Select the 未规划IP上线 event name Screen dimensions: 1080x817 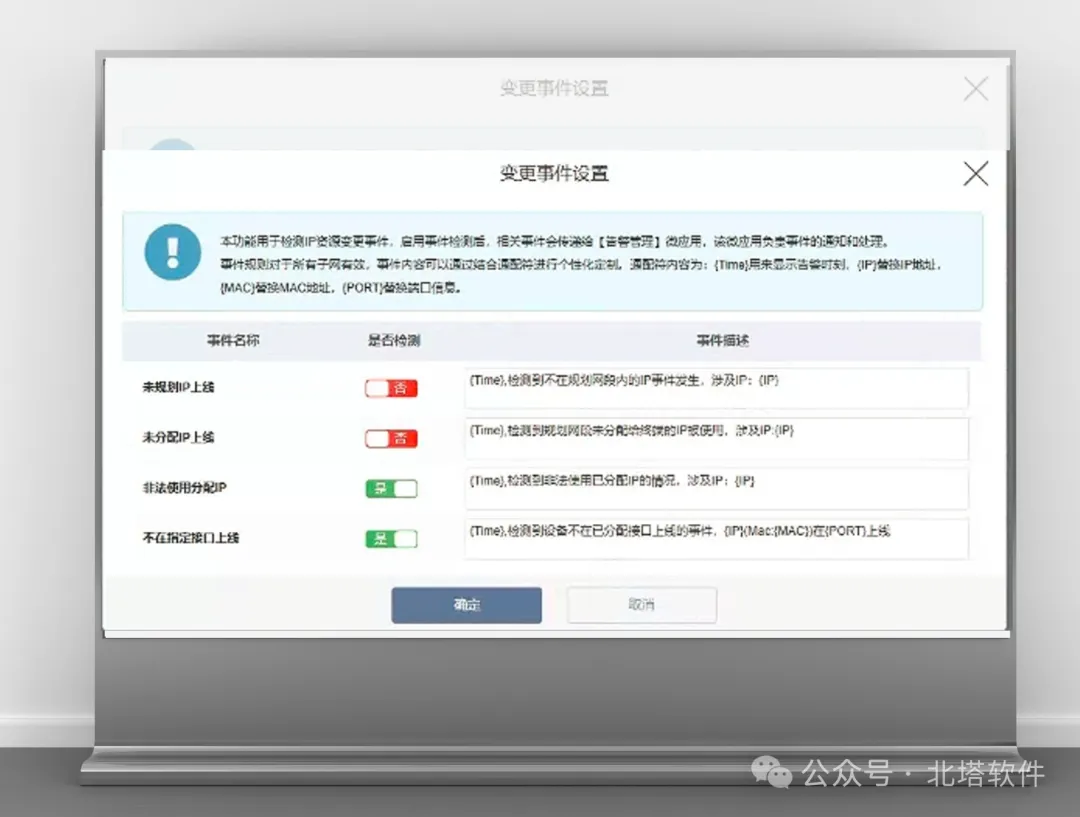point(178,387)
